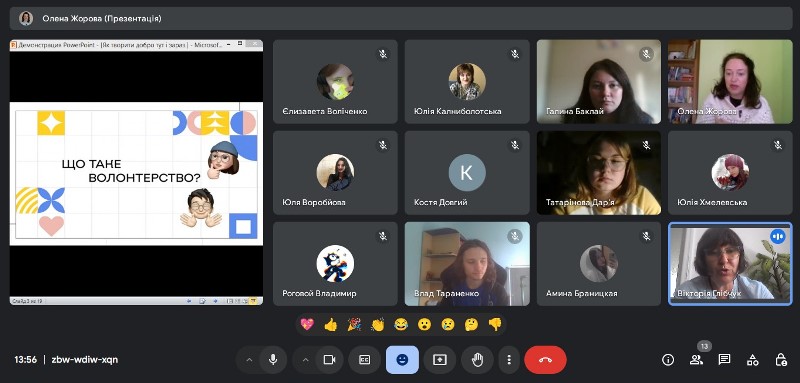
Task: Leave the call with red button
Action: 545,360
